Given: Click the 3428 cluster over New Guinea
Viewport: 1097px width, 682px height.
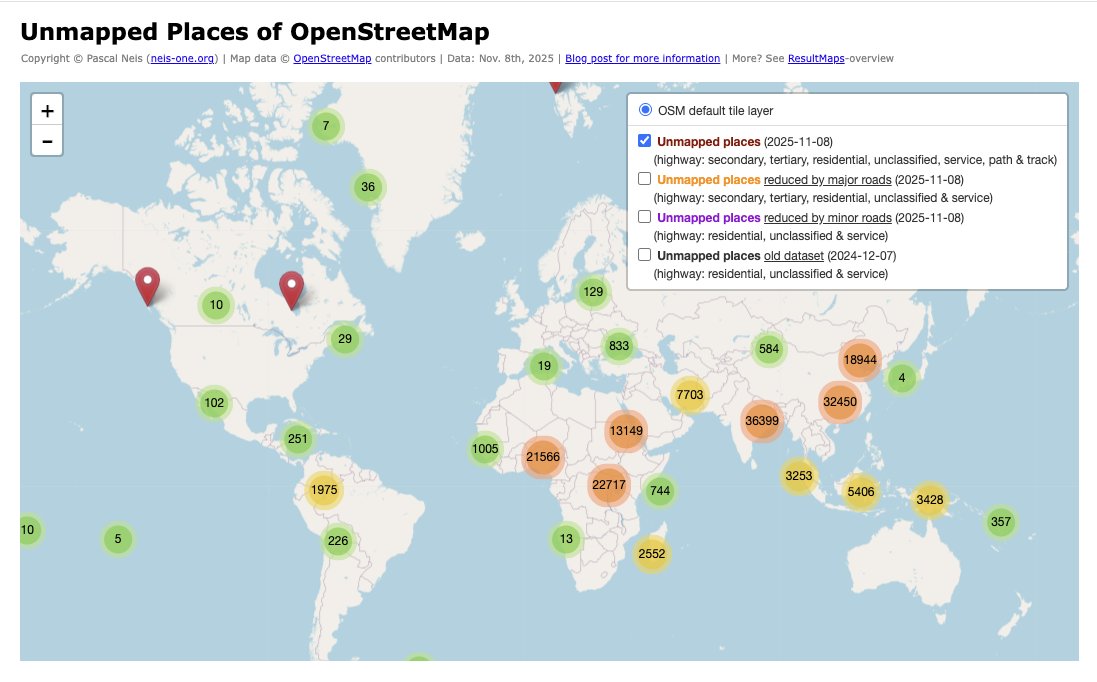Looking at the screenshot, I should [930, 498].
